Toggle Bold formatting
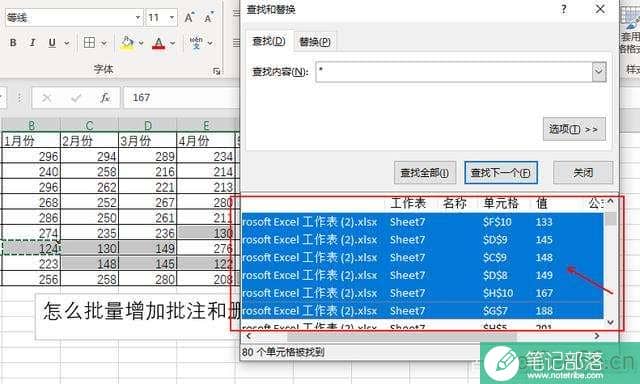Screen dimensions: 640x384 [13, 42]
